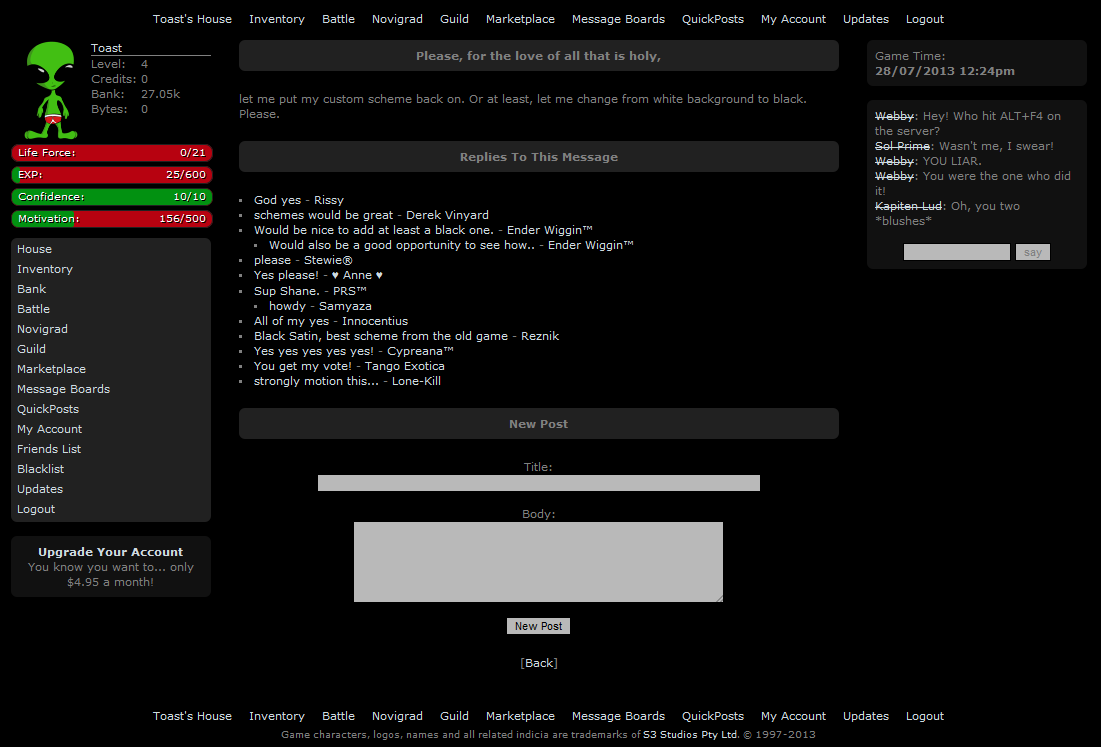Open the 'God yes' reply by Rissy

(x=277, y=200)
